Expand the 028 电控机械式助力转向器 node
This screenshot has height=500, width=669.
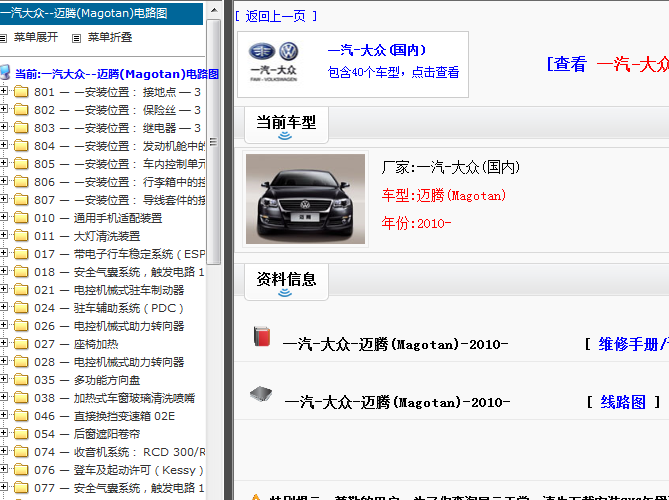pyautogui.click(x=3, y=360)
